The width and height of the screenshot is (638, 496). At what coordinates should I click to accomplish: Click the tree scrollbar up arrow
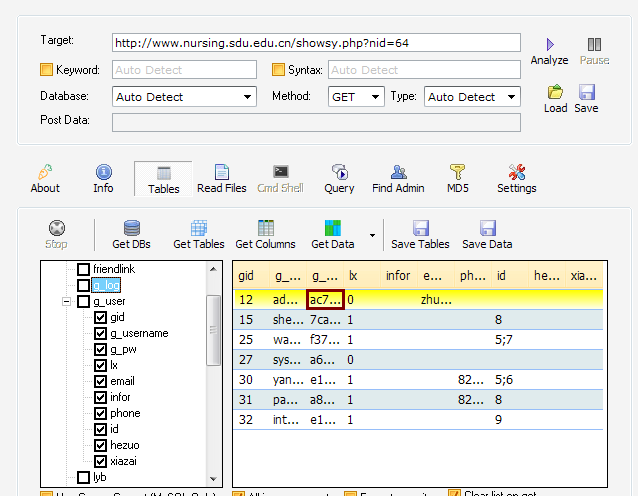click(213, 269)
